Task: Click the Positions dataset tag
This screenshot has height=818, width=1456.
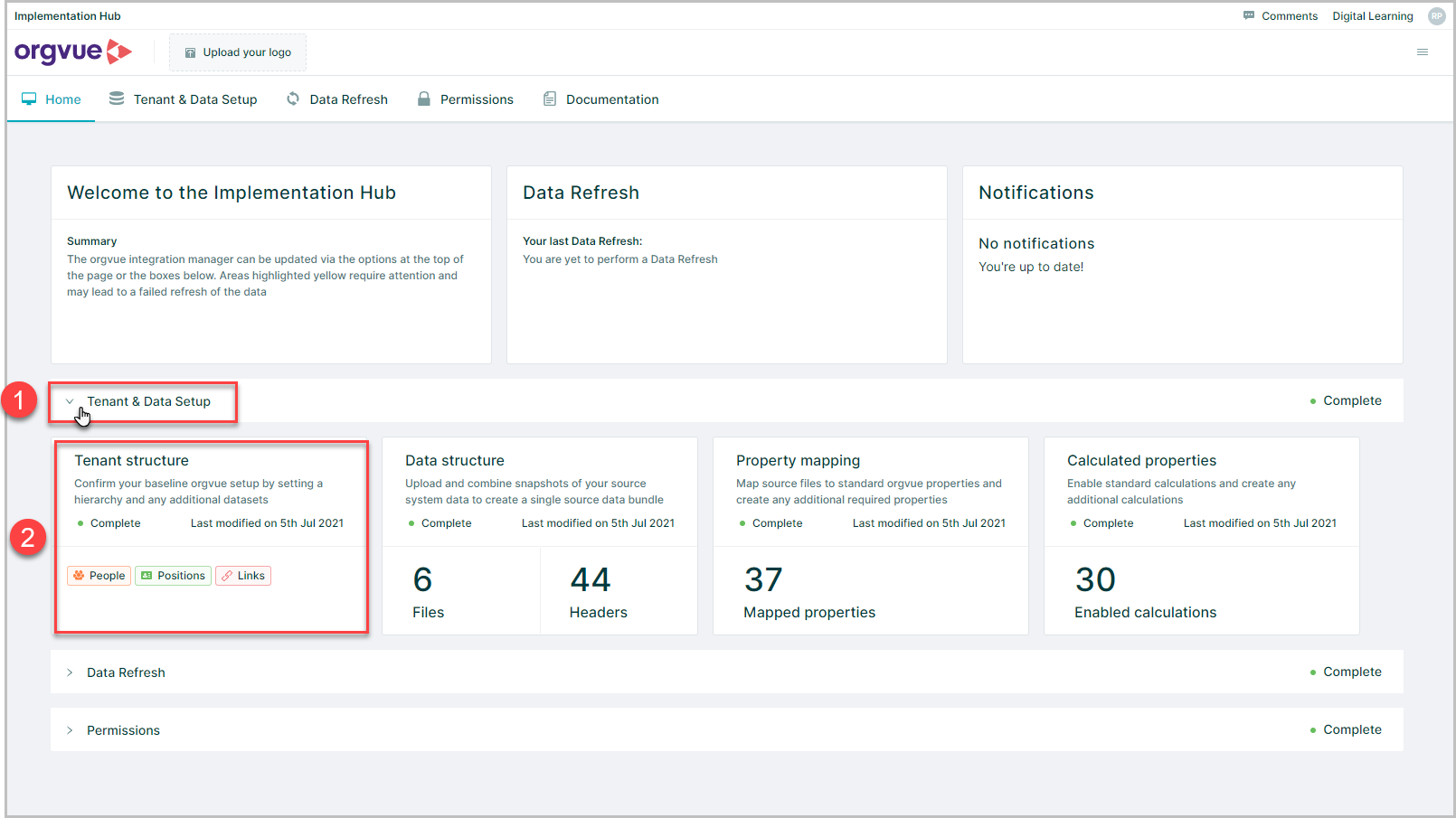Action: click(173, 576)
